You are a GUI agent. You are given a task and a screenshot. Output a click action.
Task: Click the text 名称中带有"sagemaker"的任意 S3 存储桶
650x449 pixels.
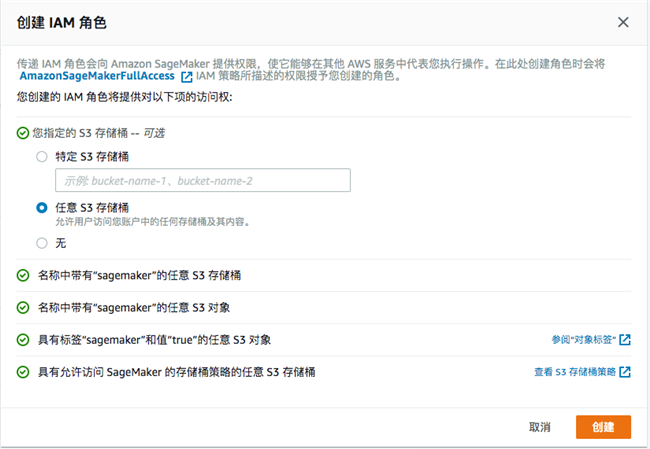coord(139,275)
